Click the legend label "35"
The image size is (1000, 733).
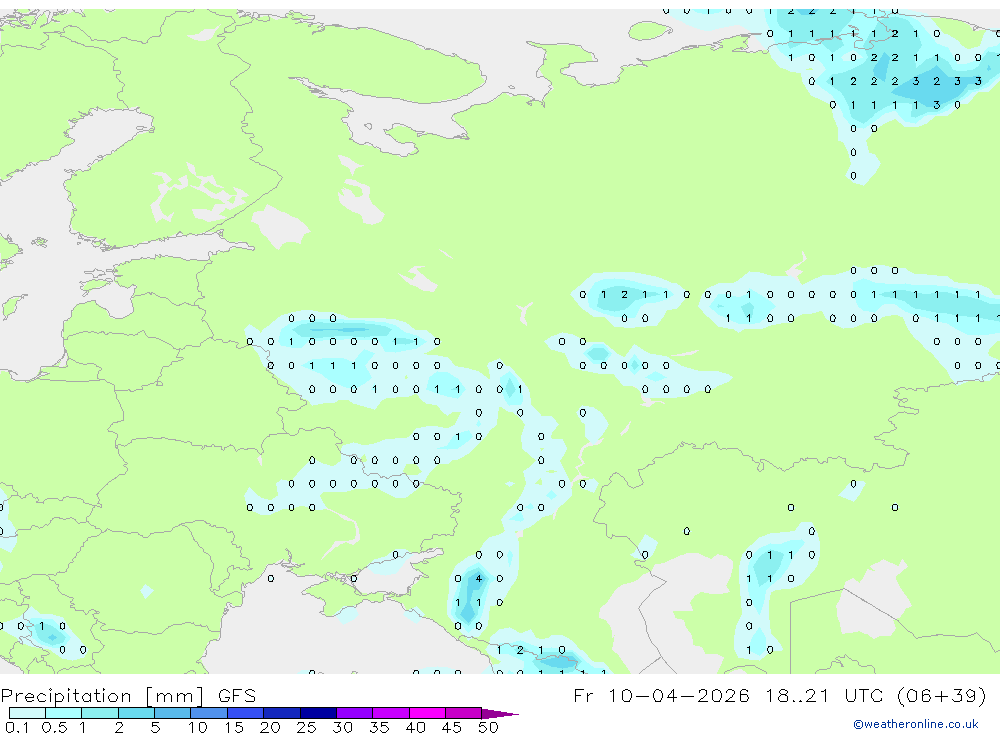379,727
